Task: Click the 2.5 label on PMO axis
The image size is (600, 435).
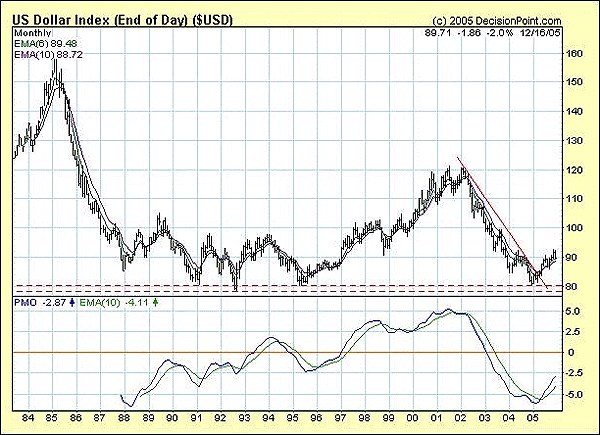Action: tap(572, 332)
